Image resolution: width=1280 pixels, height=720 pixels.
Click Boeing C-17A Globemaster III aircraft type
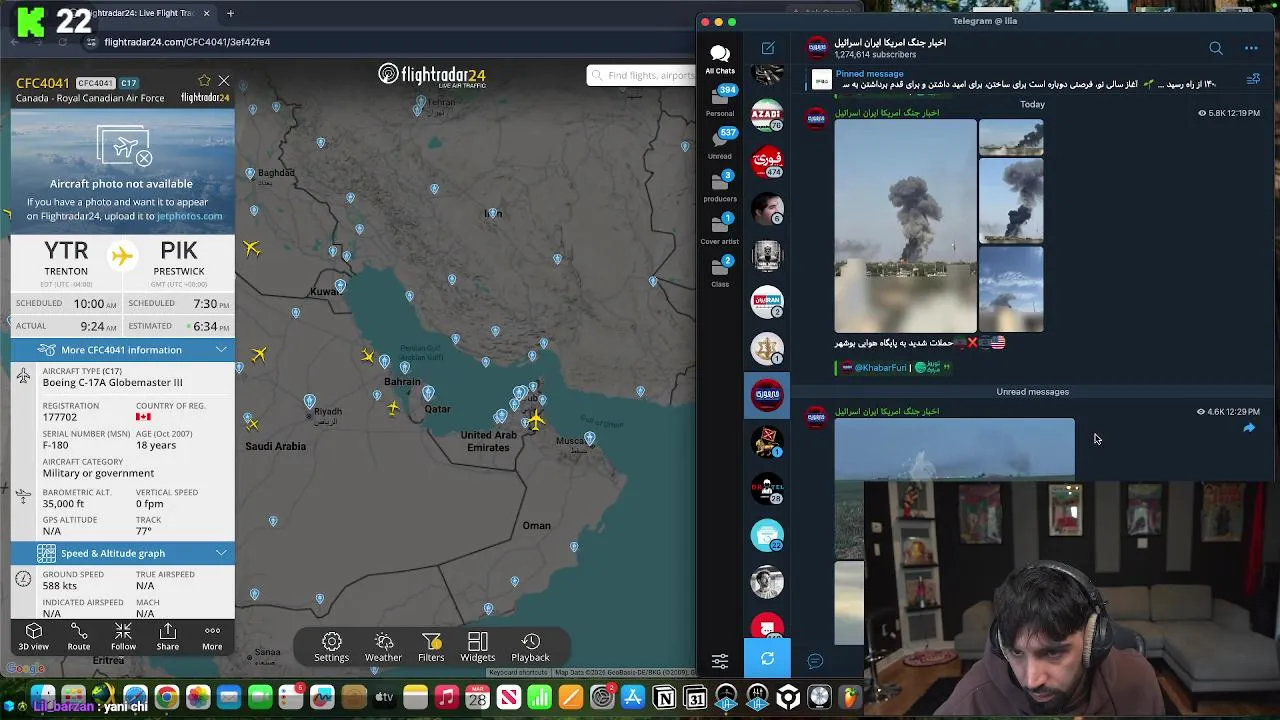113,382
